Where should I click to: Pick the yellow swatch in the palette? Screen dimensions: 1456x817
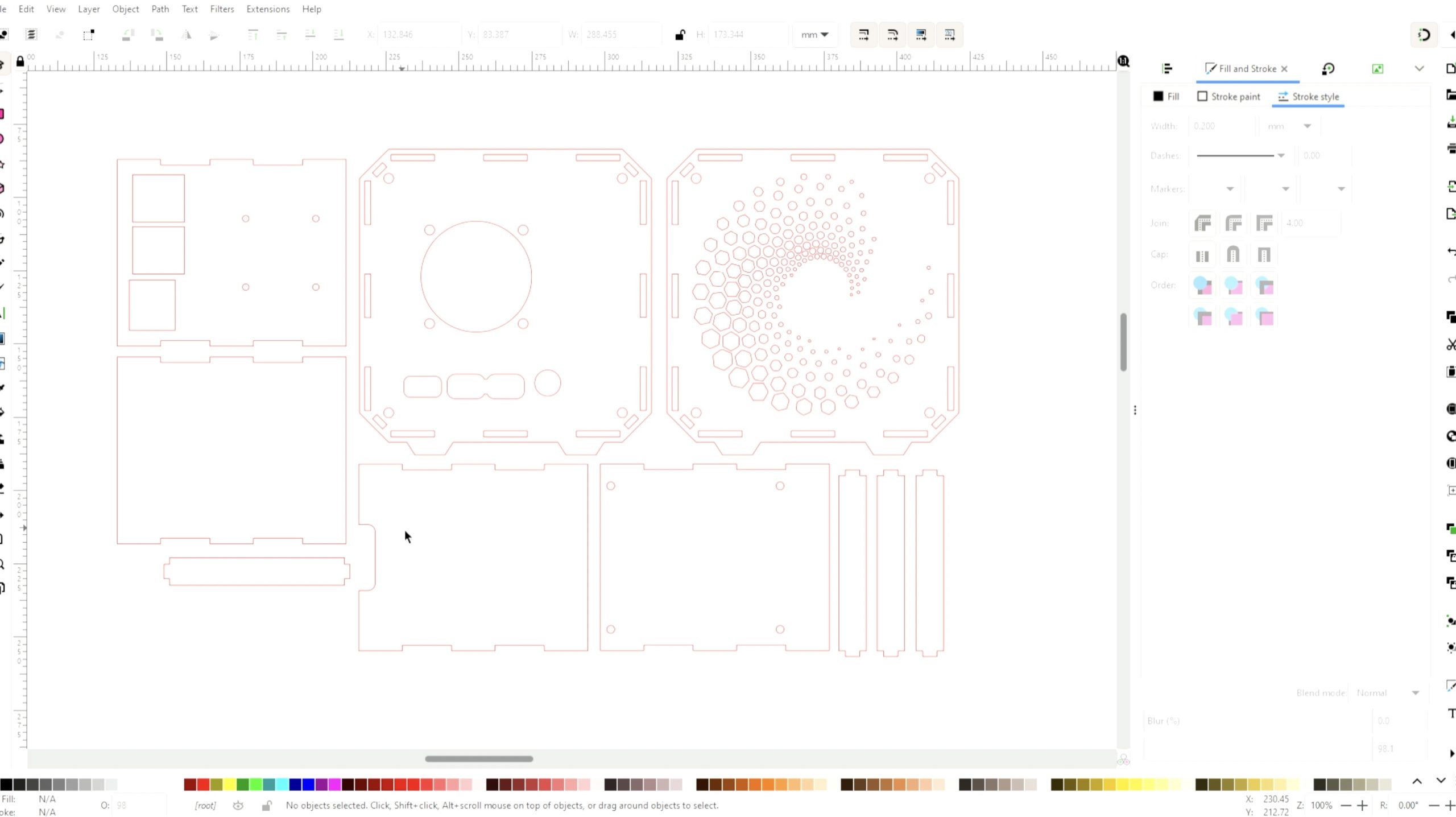pos(229,785)
